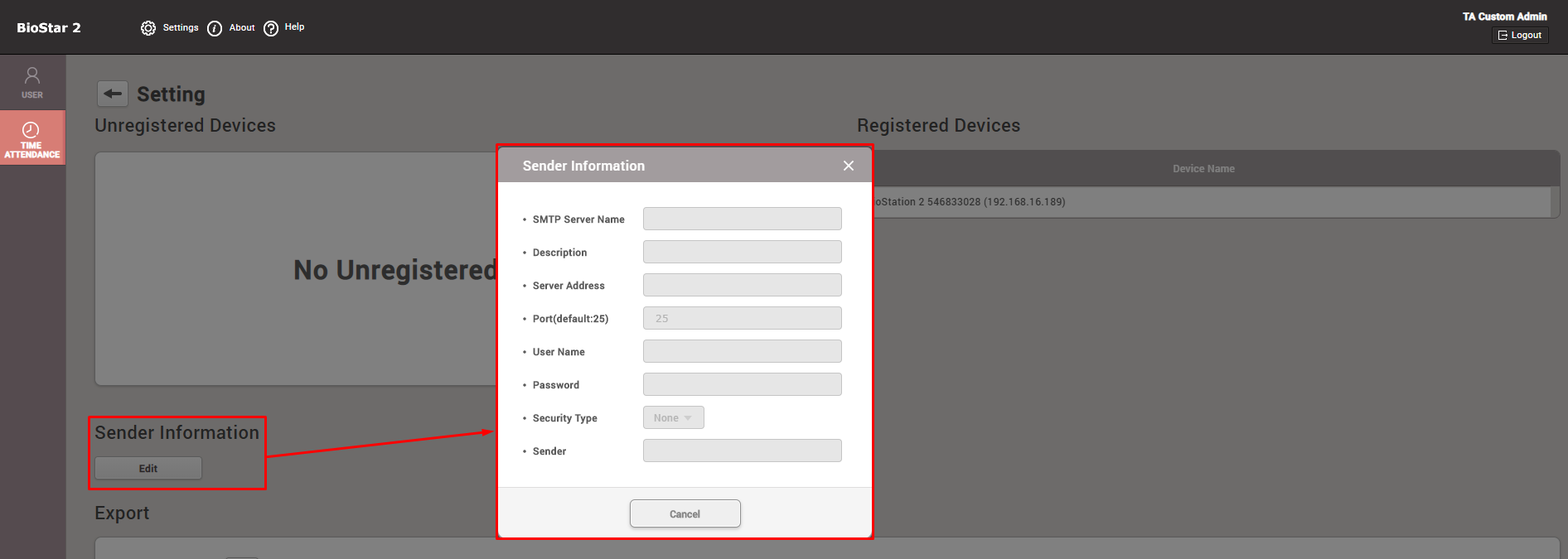The width and height of the screenshot is (1568, 559).
Task: Click the Port field showing 25
Action: [x=742, y=318]
